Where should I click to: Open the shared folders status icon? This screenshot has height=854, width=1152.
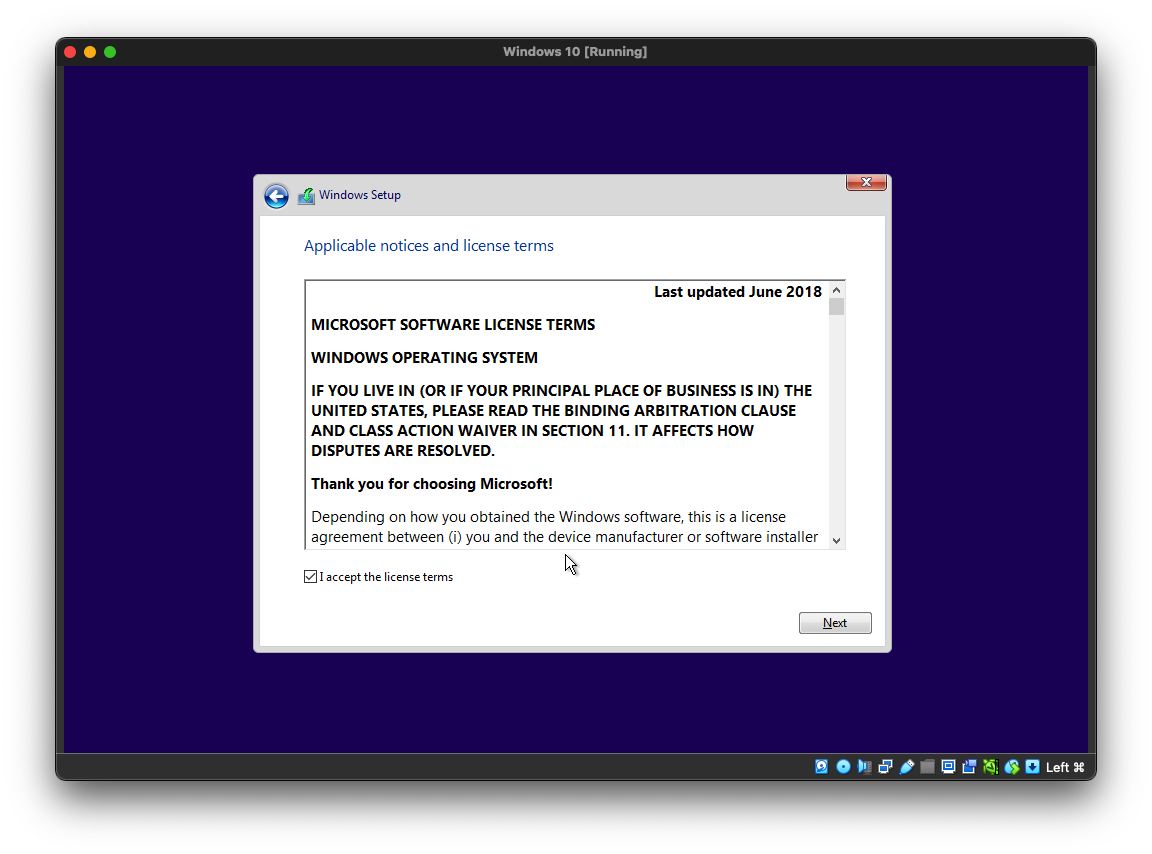click(x=927, y=767)
